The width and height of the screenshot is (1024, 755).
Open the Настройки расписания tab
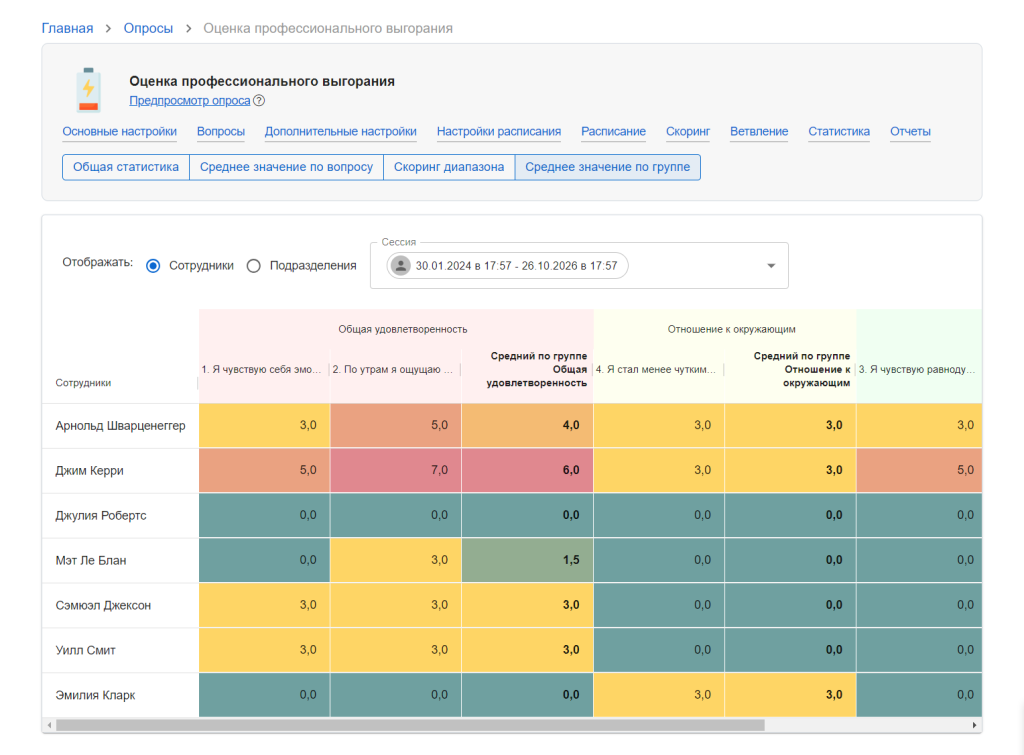(x=499, y=132)
